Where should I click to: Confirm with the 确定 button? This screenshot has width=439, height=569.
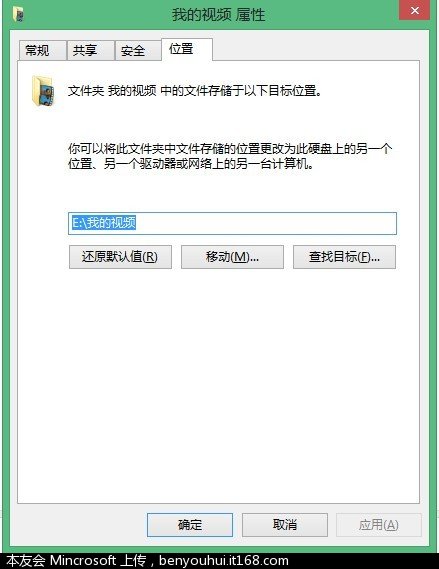tap(190, 525)
